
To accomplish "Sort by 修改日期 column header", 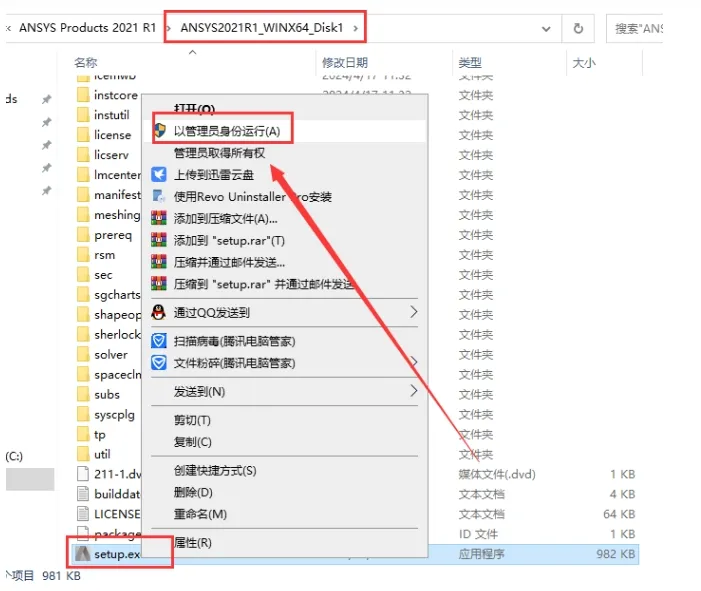I will coord(345,63).
